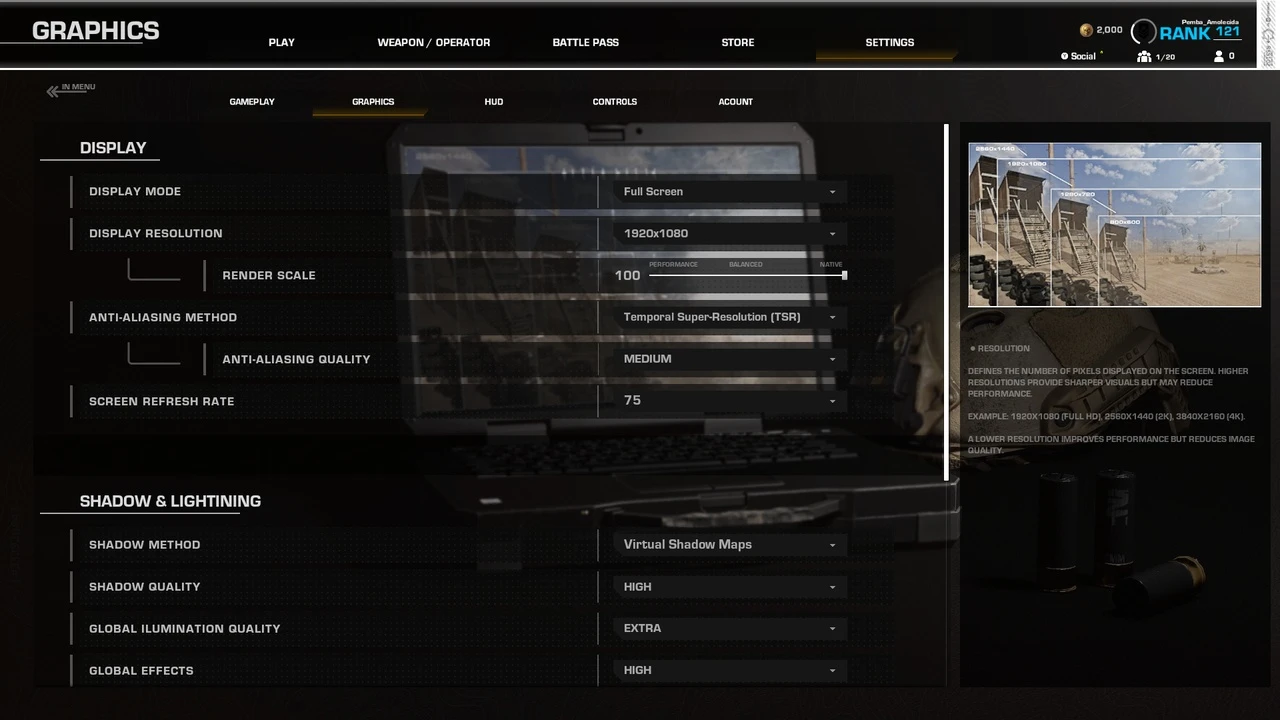The width and height of the screenshot is (1280, 720).
Task: Expand the Display Resolution dropdown
Action: (x=729, y=234)
